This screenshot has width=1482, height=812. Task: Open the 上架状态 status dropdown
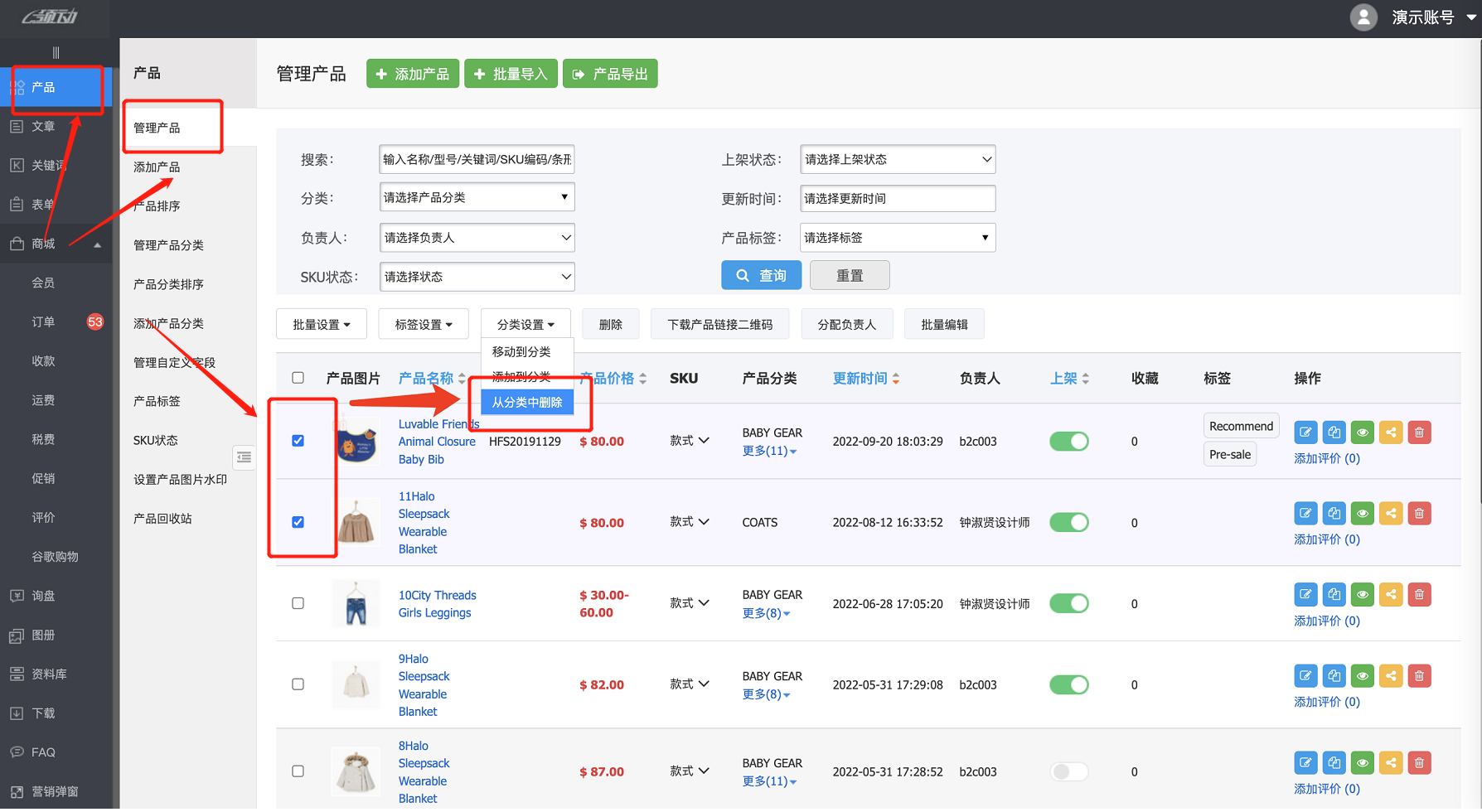tap(898, 159)
